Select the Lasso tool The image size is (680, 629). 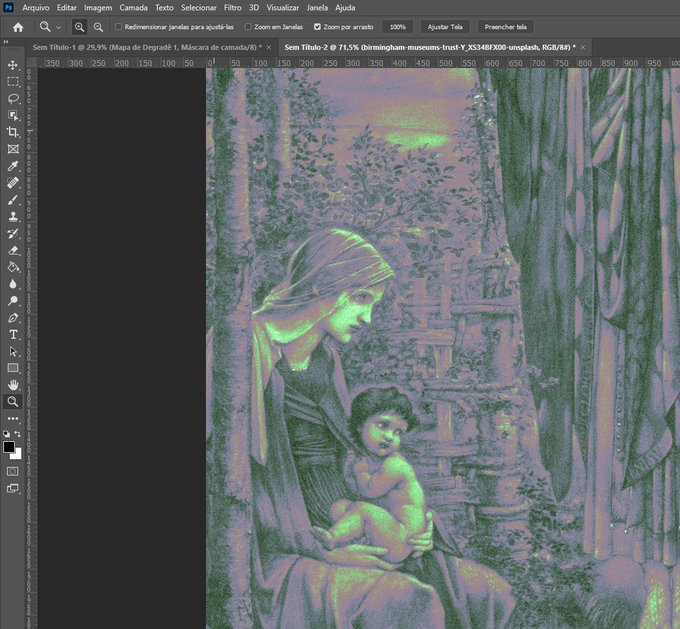[13, 99]
